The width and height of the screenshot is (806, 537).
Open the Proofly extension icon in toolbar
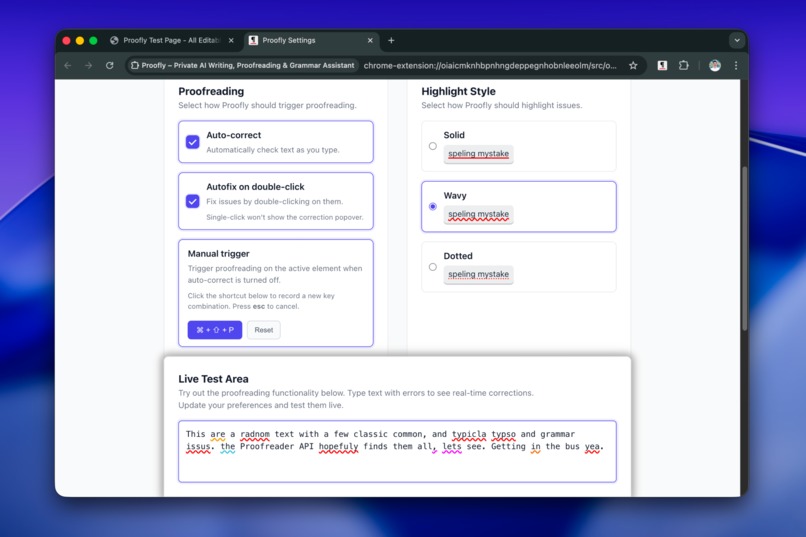click(662, 66)
